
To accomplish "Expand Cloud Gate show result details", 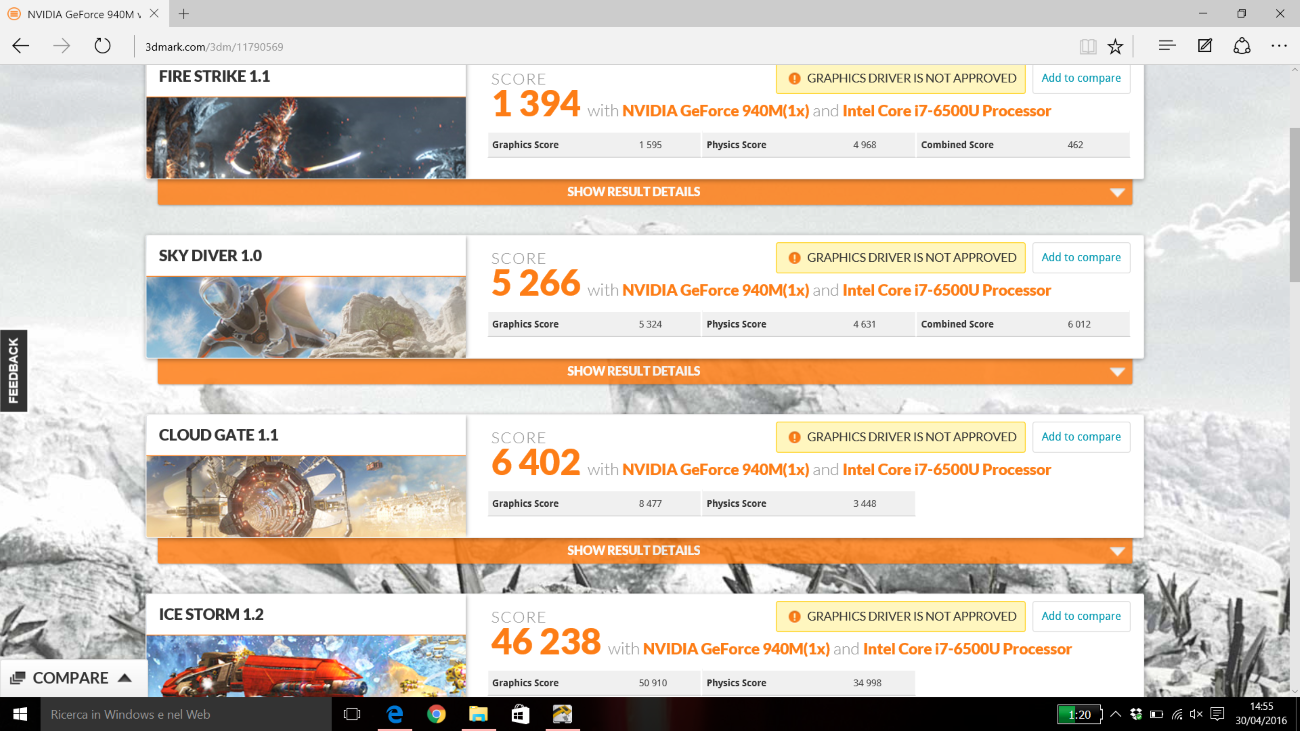I will pos(645,551).
